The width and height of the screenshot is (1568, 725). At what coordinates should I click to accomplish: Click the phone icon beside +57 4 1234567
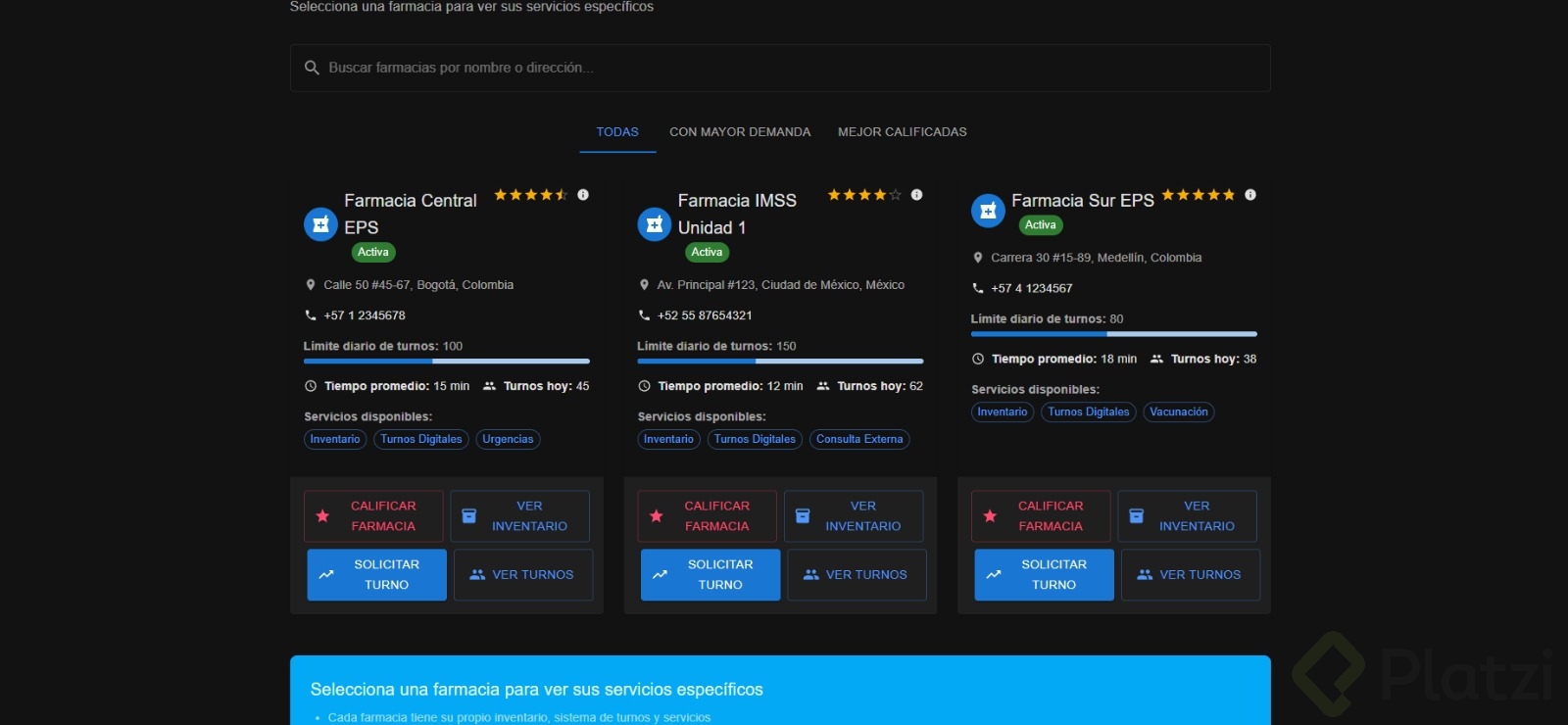click(x=977, y=288)
